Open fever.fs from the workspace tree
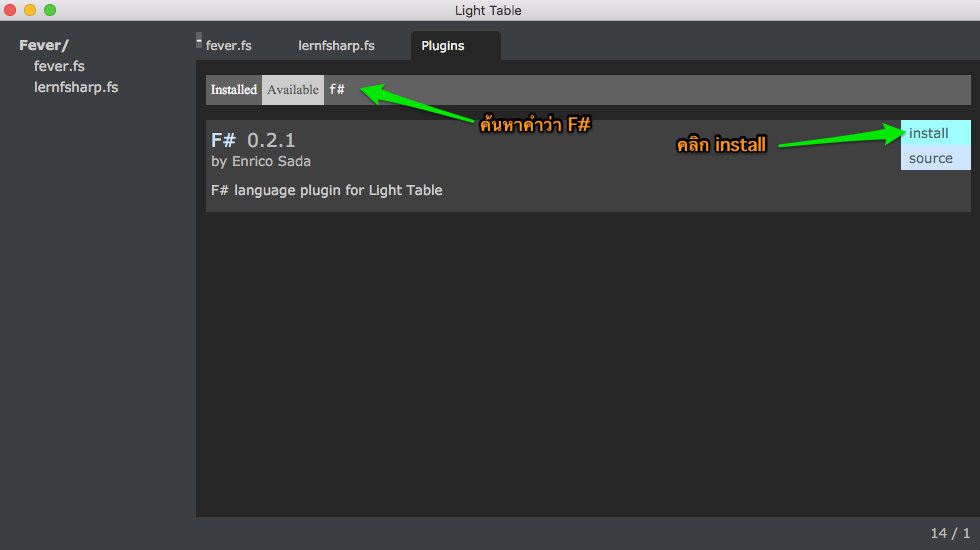Image resolution: width=980 pixels, height=550 pixels. [x=59, y=66]
